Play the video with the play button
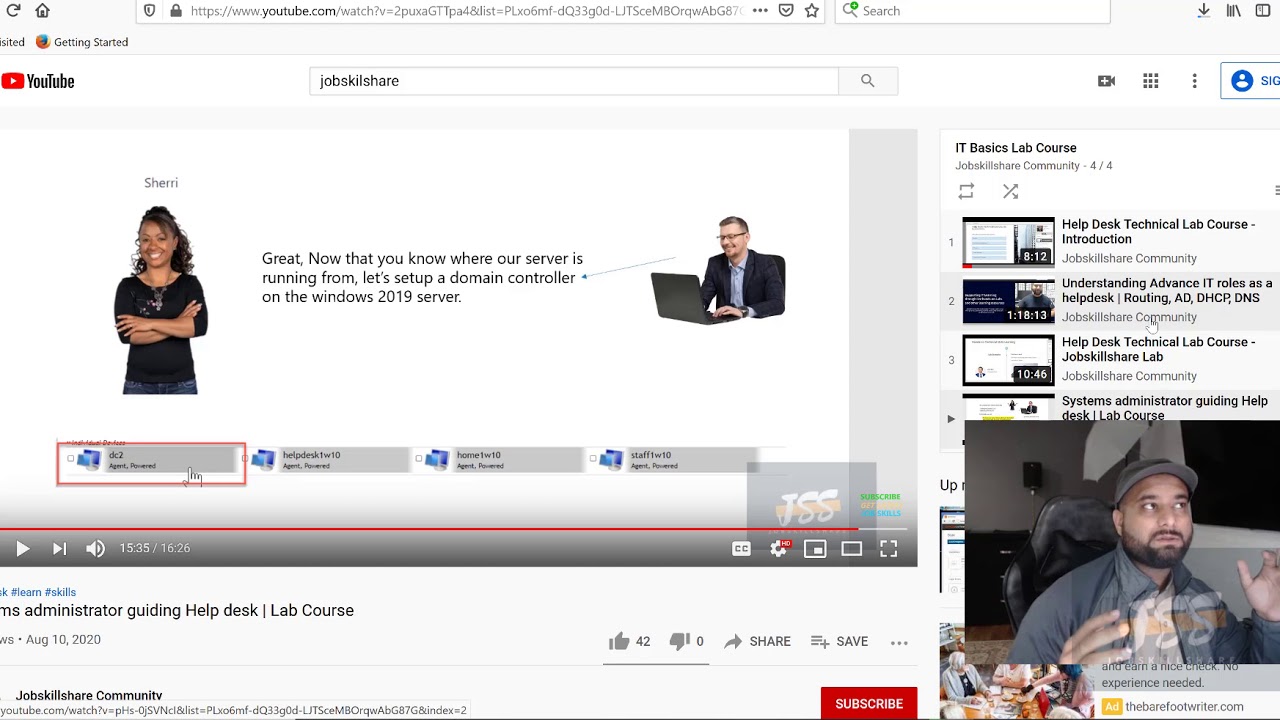The height and width of the screenshot is (720, 1280). (x=22, y=548)
